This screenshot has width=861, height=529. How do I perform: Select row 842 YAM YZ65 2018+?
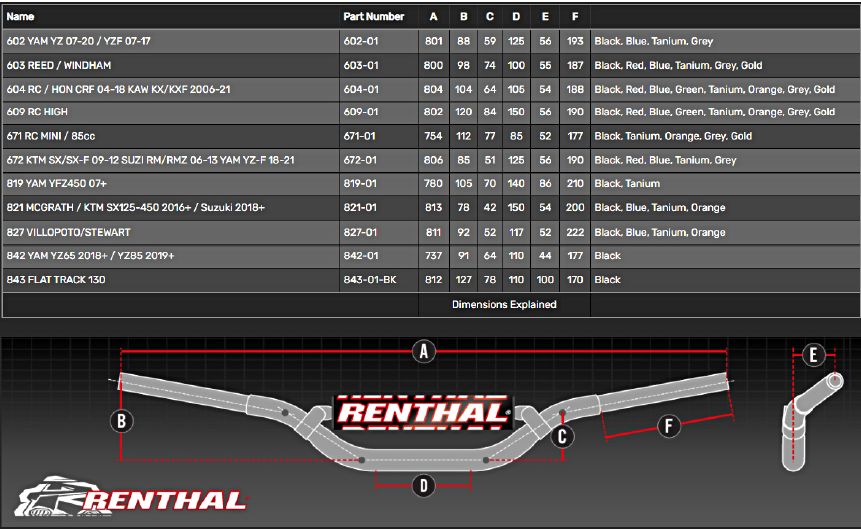coord(431,256)
